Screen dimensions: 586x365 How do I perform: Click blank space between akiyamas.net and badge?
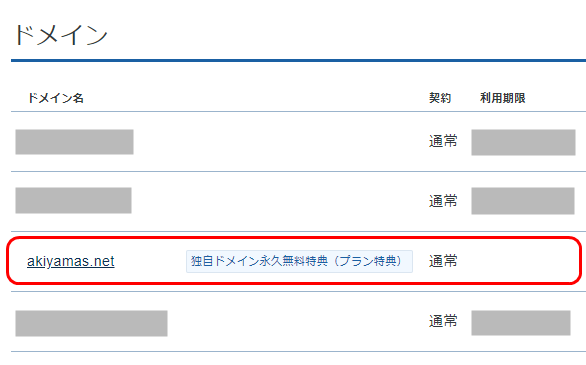point(150,261)
